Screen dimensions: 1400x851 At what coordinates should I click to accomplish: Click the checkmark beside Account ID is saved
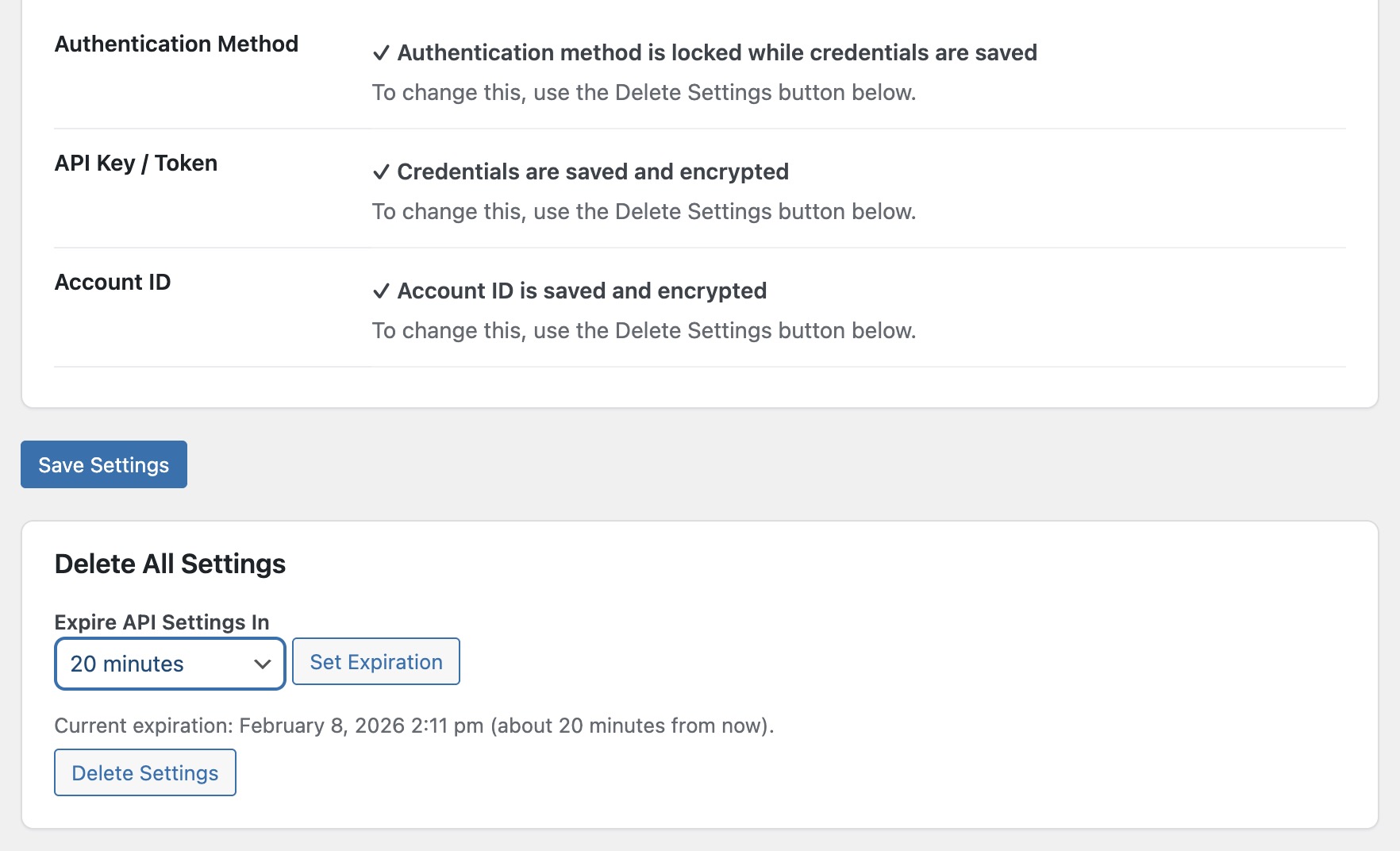[x=381, y=291]
